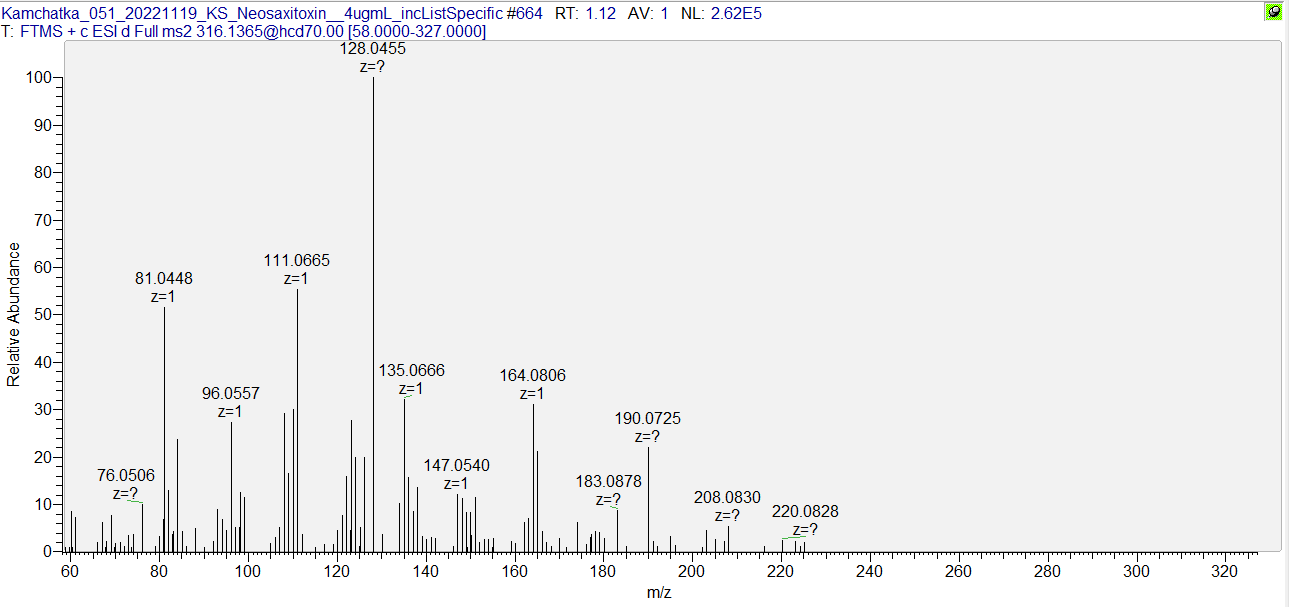Image resolution: width=1289 pixels, height=607 pixels.
Task: Click the 135.0666 peak label
Action: pos(411,371)
